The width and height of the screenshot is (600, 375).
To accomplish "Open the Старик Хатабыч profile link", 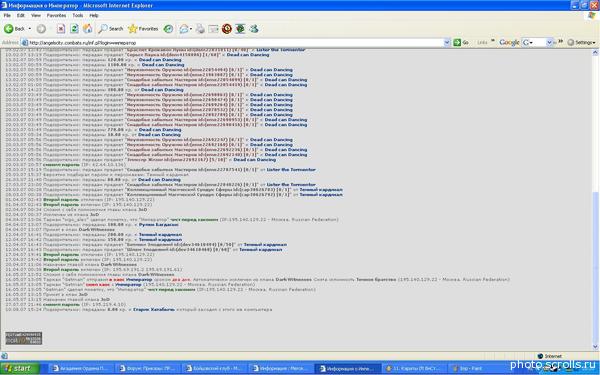I will click(154, 309).
